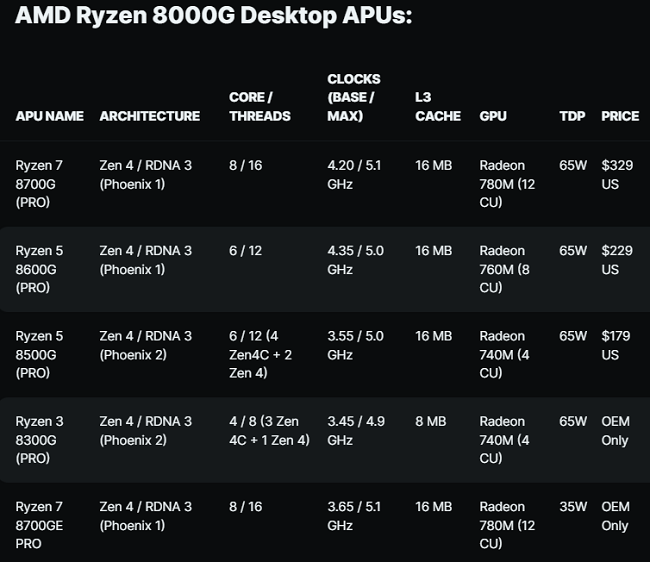The height and width of the screenshot is (562, 650).
Task: Click the 6 / 12 (4 Zen4C + 2 Zen 4) cell
Action: point(260,354)
